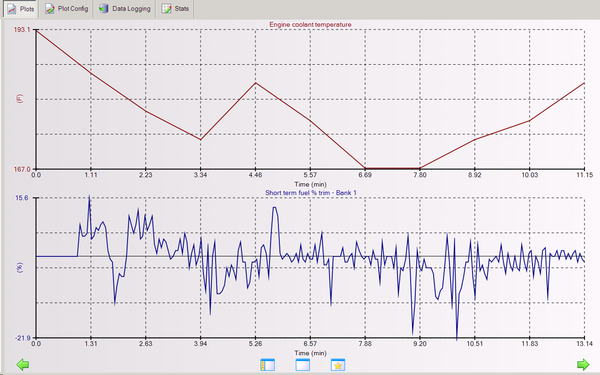Click the 7.80 time tick on coolant plot

point(420,175)
